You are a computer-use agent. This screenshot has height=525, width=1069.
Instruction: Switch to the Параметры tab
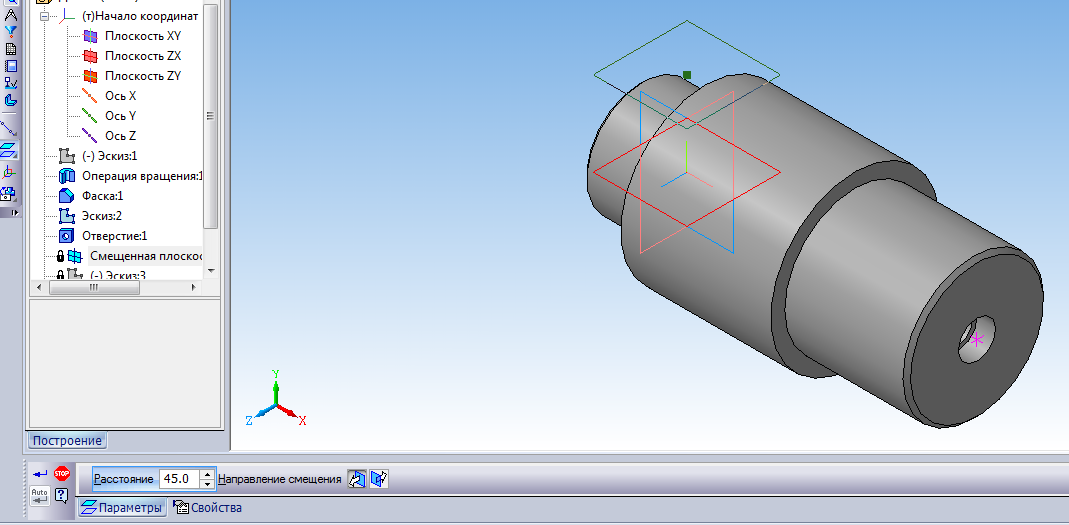pyautogui.click(x=122, y=508)
